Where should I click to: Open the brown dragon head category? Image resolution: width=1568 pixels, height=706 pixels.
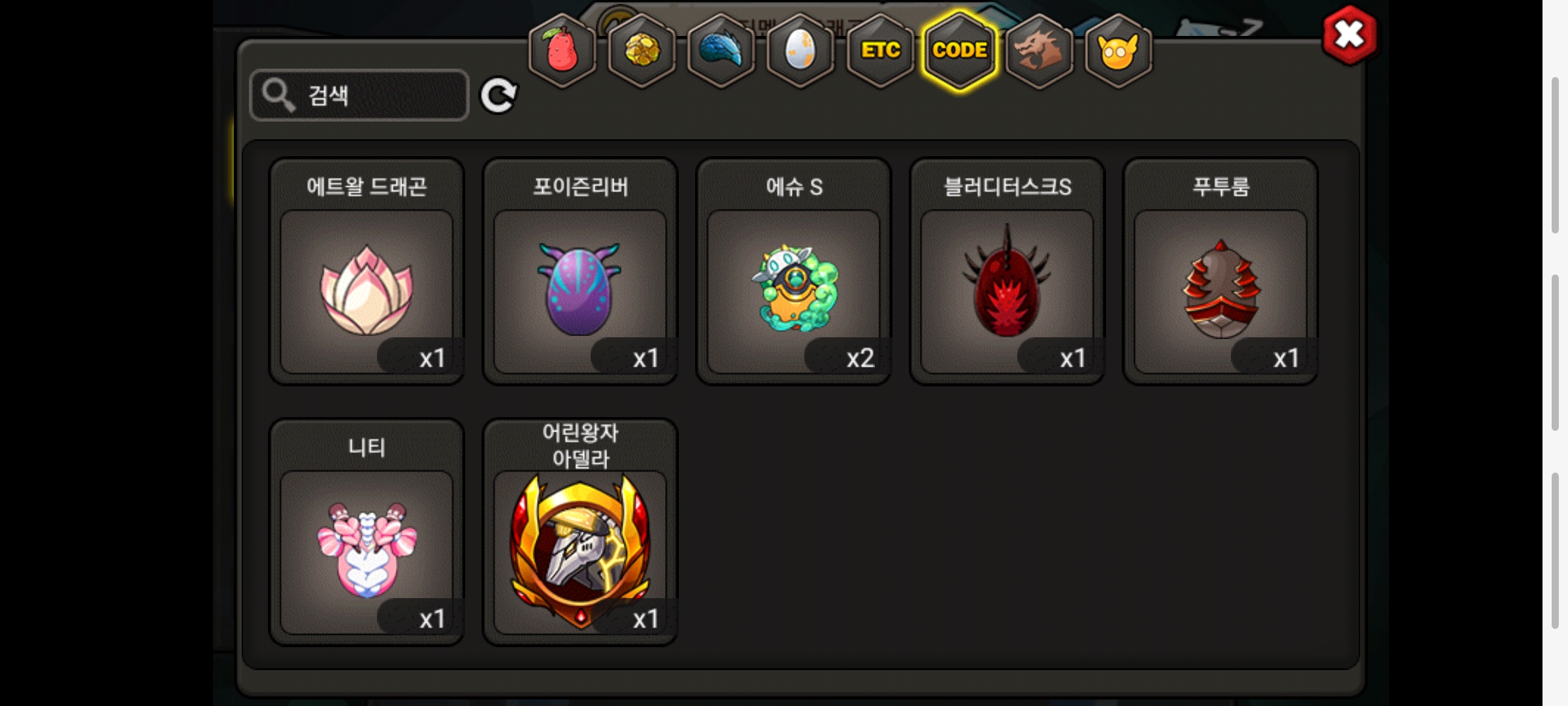coord(1039,50)
